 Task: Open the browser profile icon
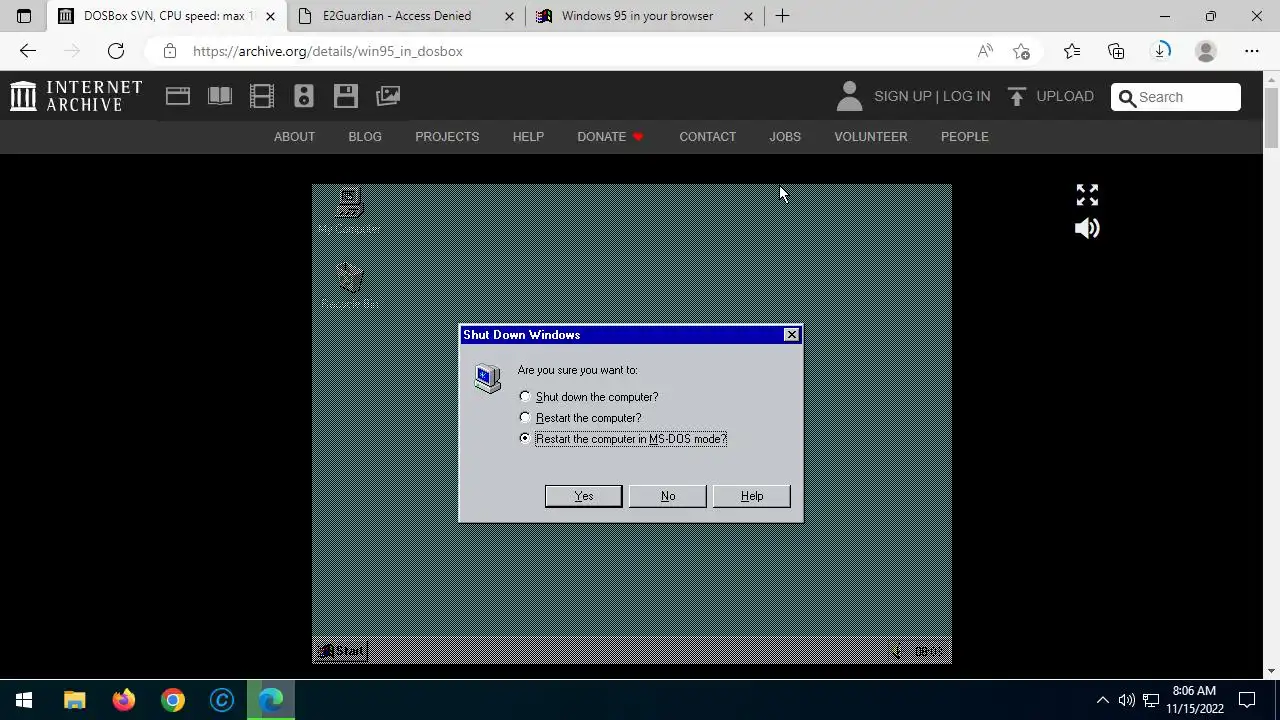(x=1206, y=51)
